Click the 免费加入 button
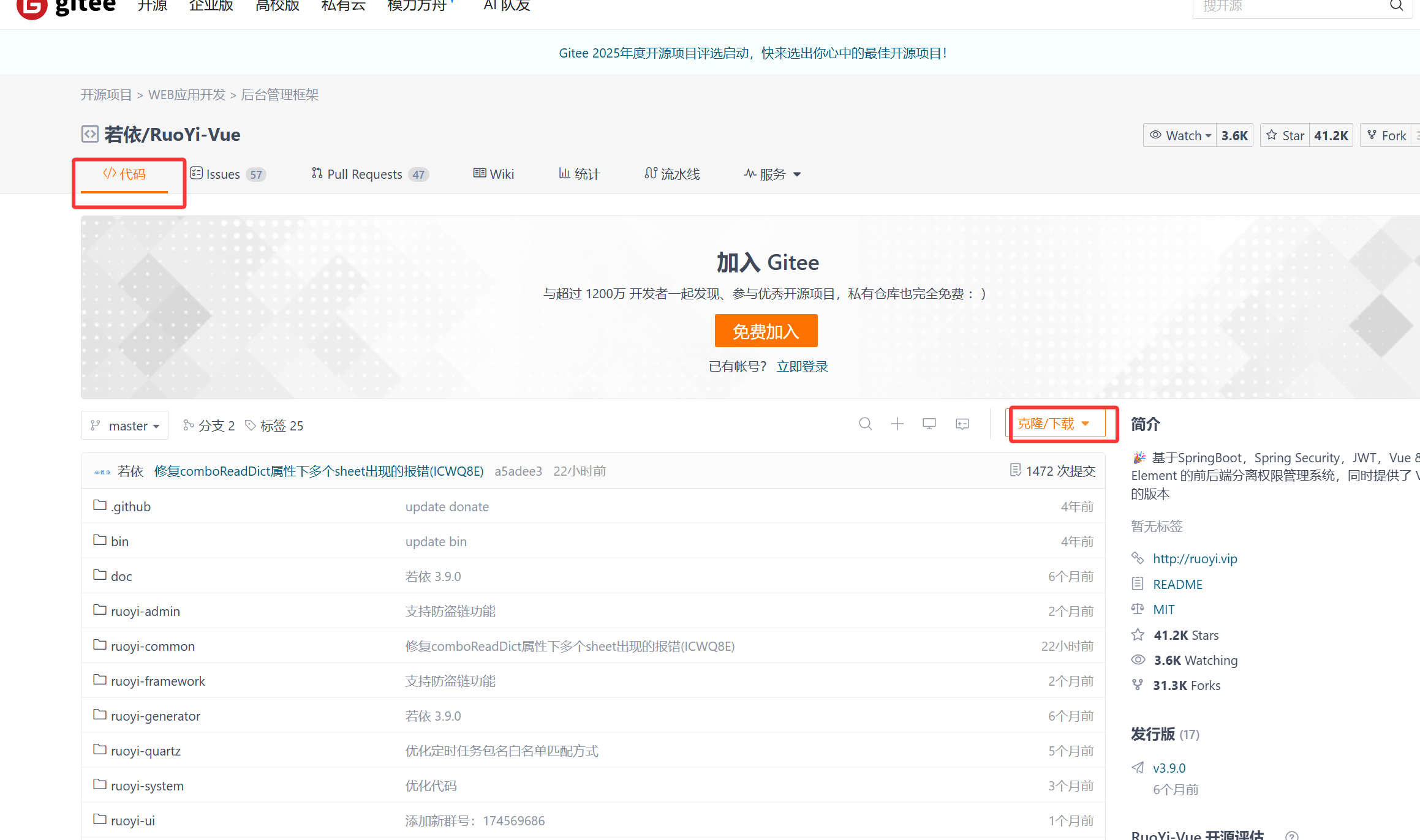This screenshot has width=1420, height=840. (x=766, y=331)
